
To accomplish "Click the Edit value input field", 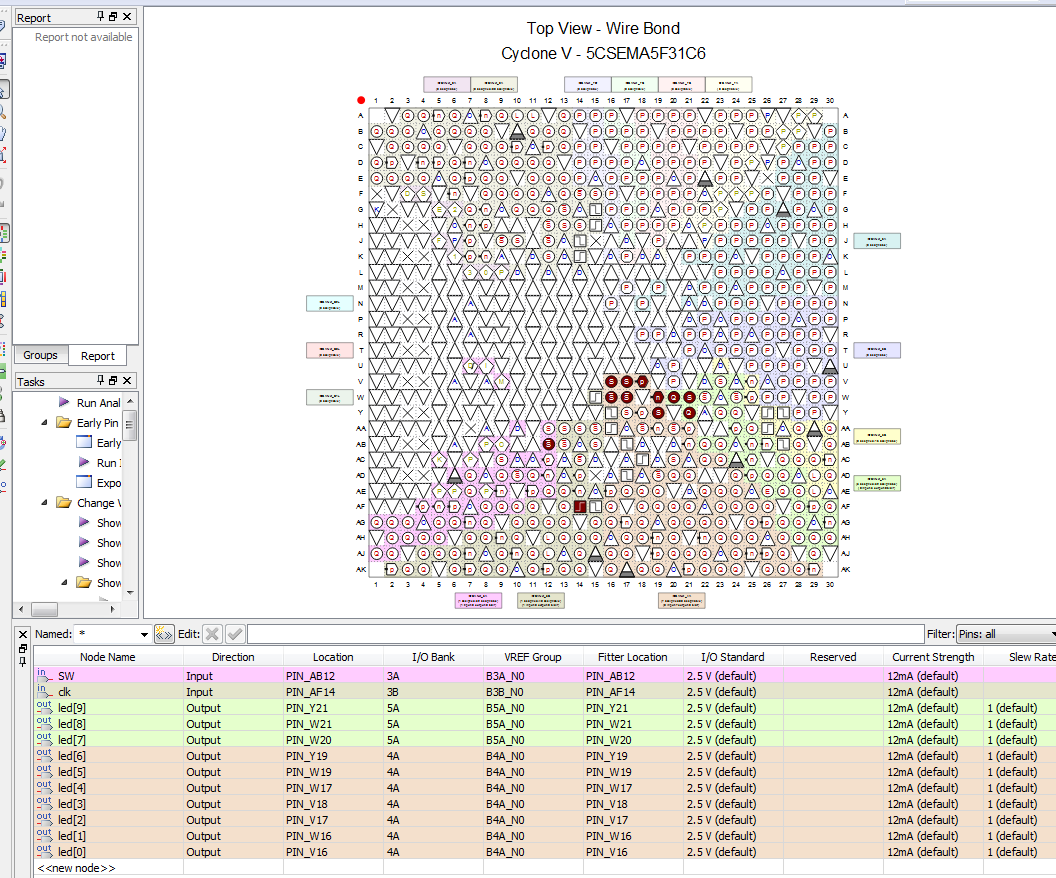I will tap(585, 634).
